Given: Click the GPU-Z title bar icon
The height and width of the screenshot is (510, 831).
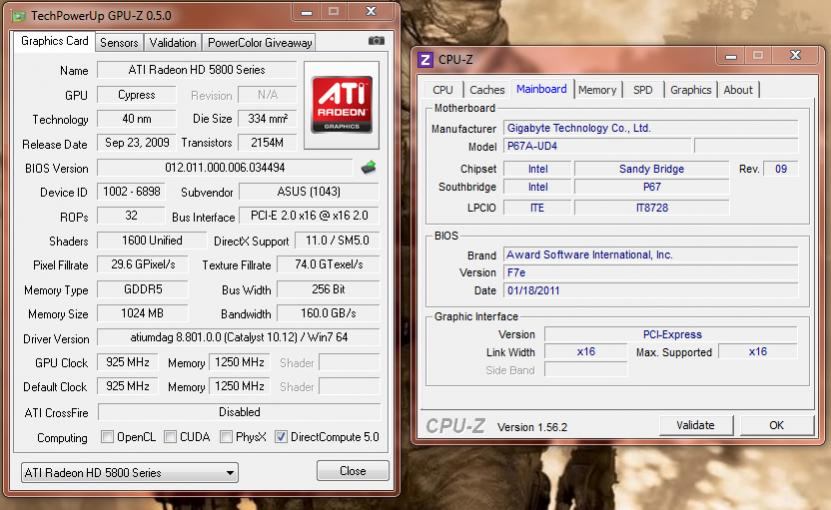Looking at the screenshot, I should (19, 15).
